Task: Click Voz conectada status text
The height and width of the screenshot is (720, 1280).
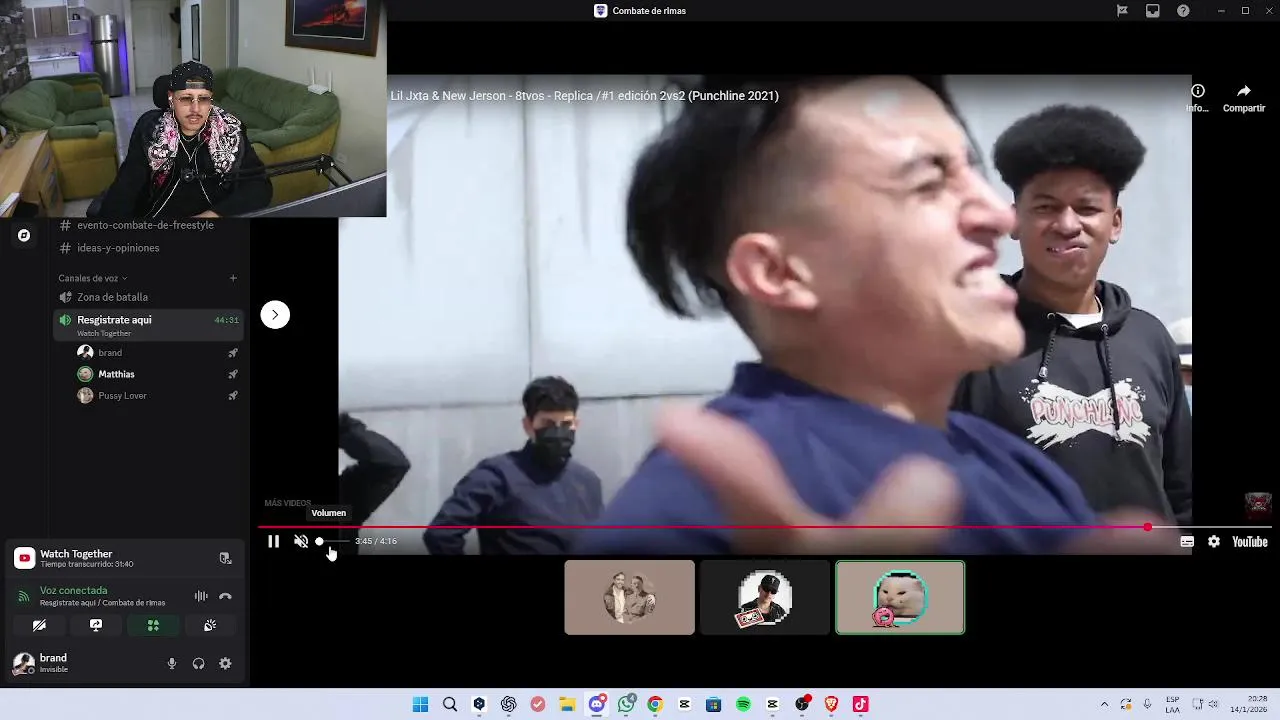Action: (74, 591)
